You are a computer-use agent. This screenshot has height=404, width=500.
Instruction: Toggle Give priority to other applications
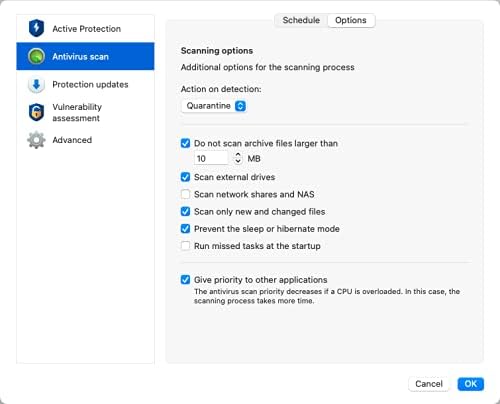185,280
